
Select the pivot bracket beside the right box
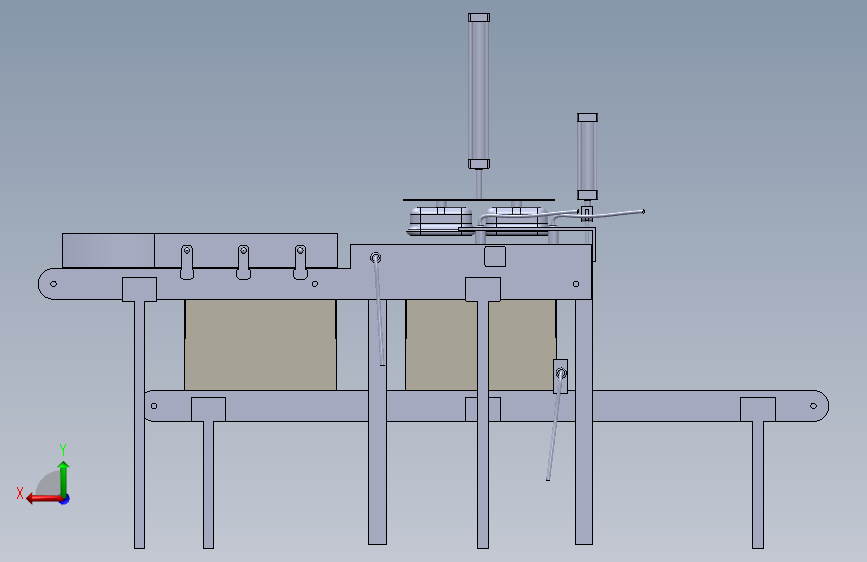pyautogui.click(x=561, y=377)
